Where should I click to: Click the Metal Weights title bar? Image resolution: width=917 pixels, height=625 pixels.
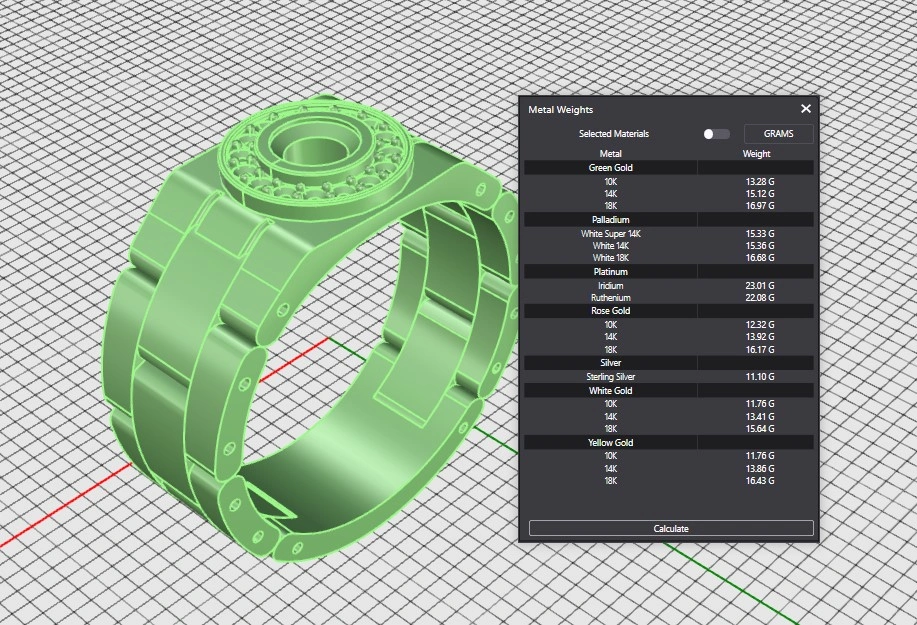coord(650,109)
